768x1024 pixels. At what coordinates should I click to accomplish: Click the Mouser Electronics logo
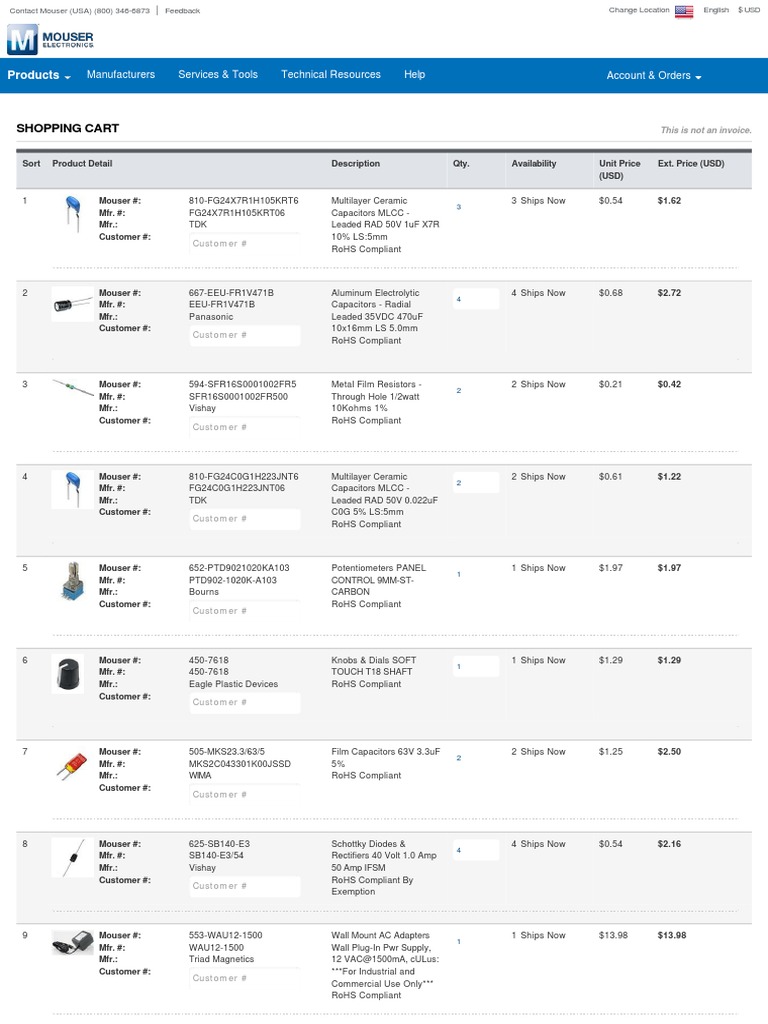[50, 40]
